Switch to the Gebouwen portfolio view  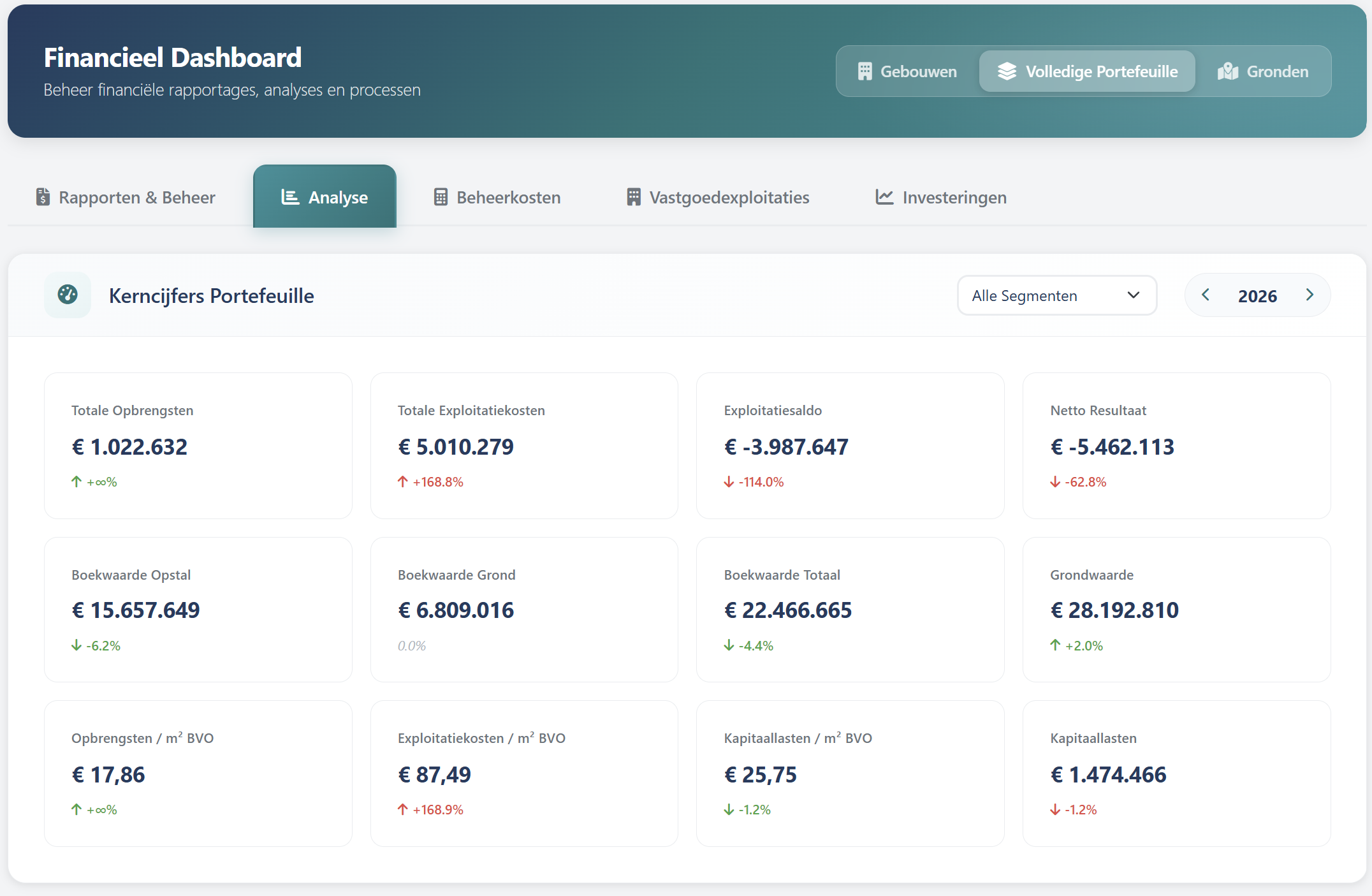pyautogui.click(x=909, y=71)
